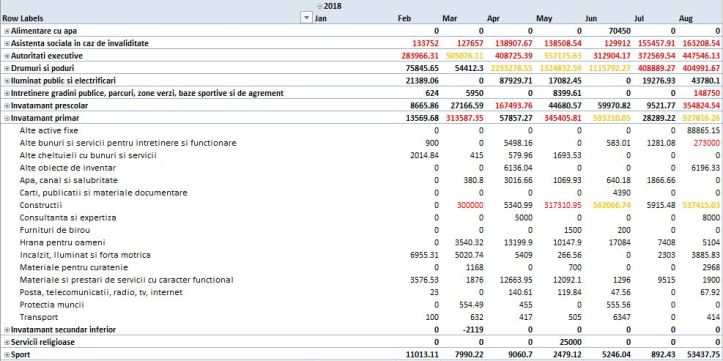Click red value 133752 in Asistenta sociala row
Screen dimensions: 723x361
click(x=424, y=43)
